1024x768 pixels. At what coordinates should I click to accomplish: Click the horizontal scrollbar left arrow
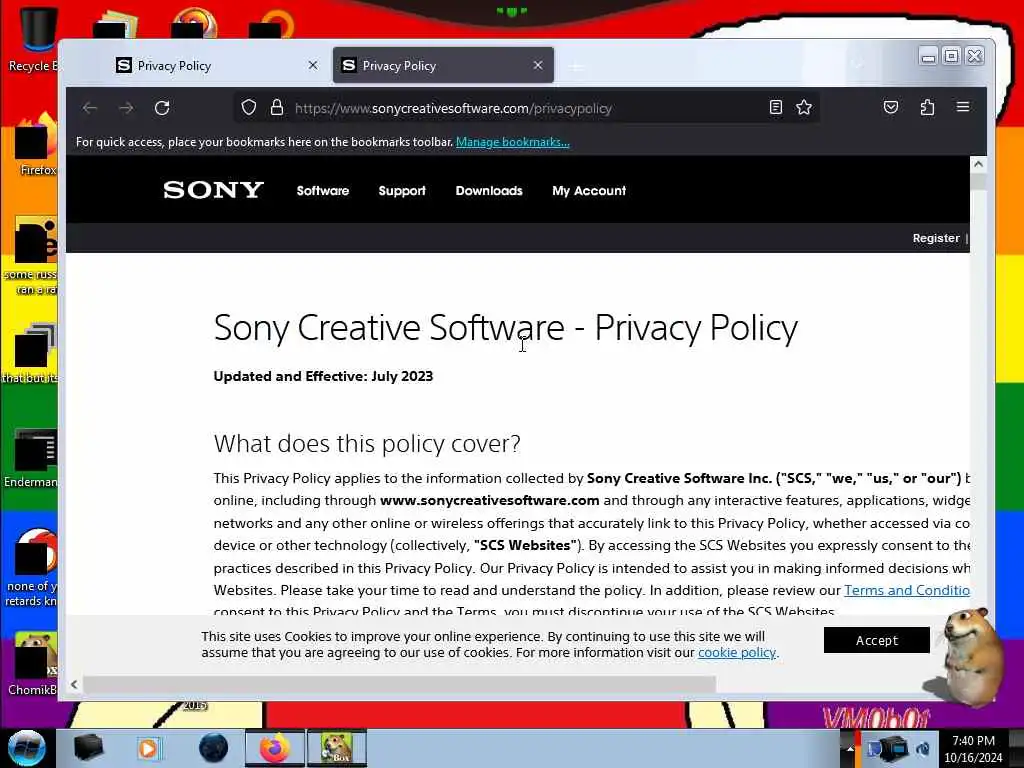coord(74,684)
